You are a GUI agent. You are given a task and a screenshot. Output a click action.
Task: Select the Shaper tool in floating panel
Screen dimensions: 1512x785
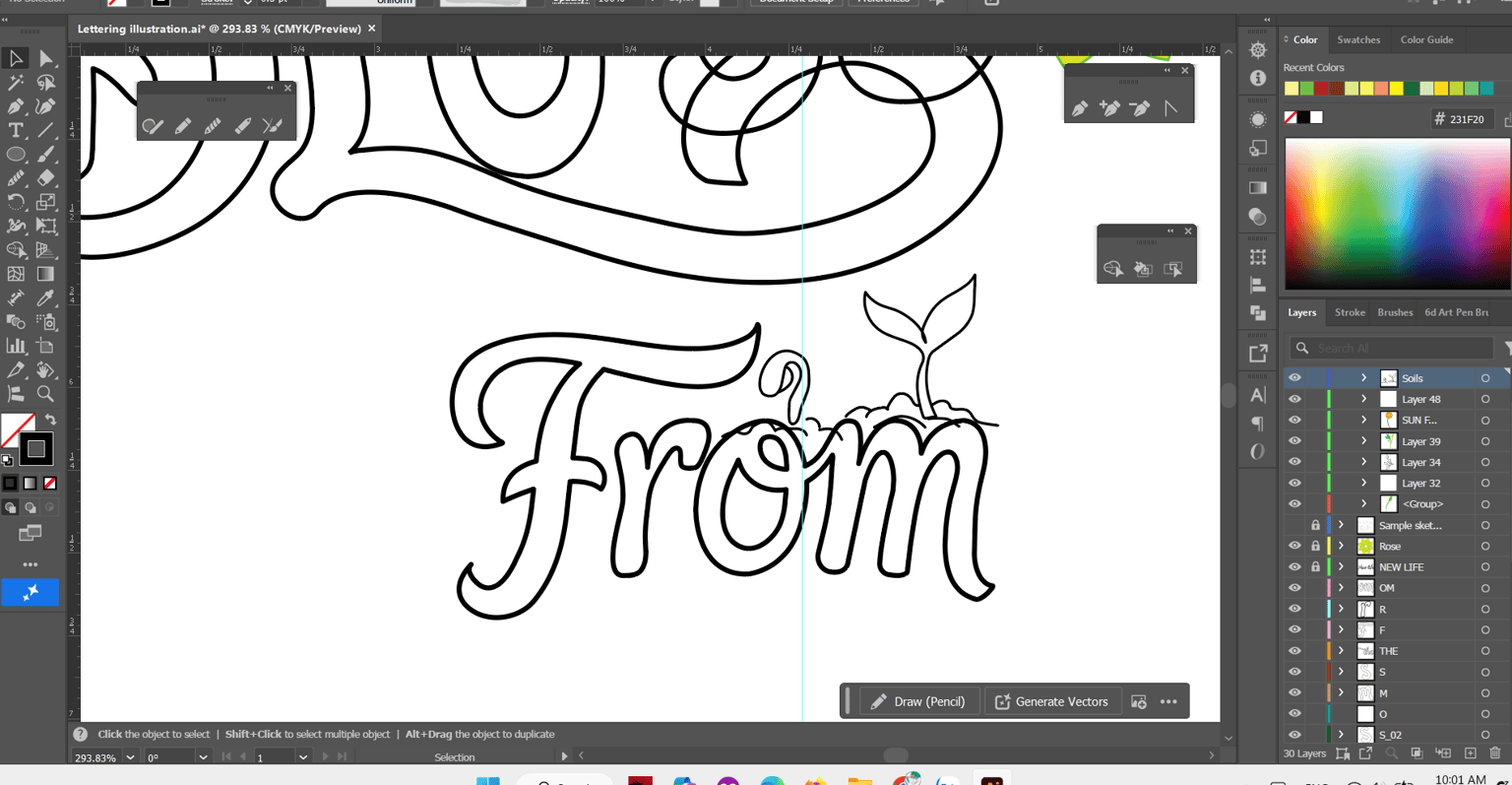point(153,125)
